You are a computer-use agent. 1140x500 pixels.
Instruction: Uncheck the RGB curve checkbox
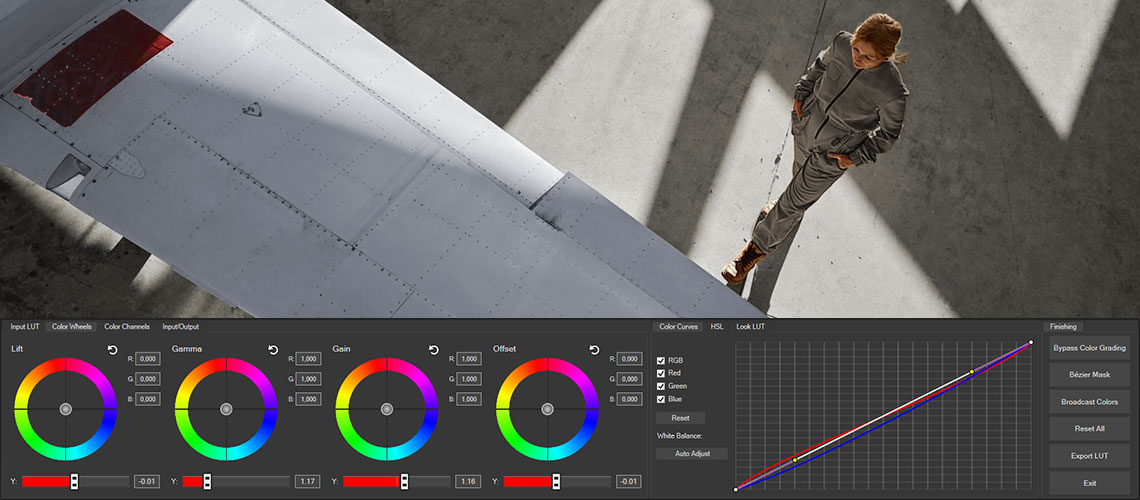661,360
